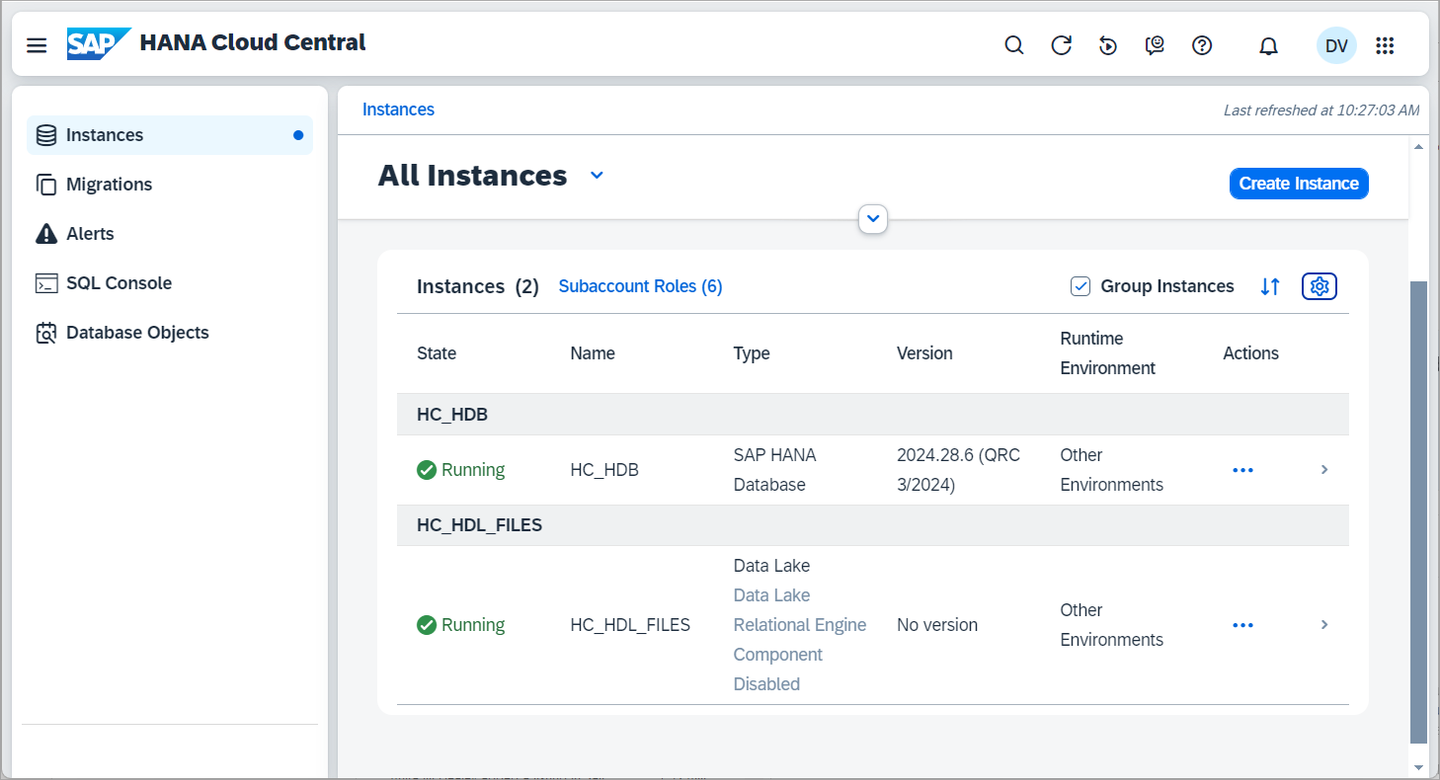This screenshot has height=780, width=1440.
Task: Open the app grid product switcher
Action: (1385, 45)
